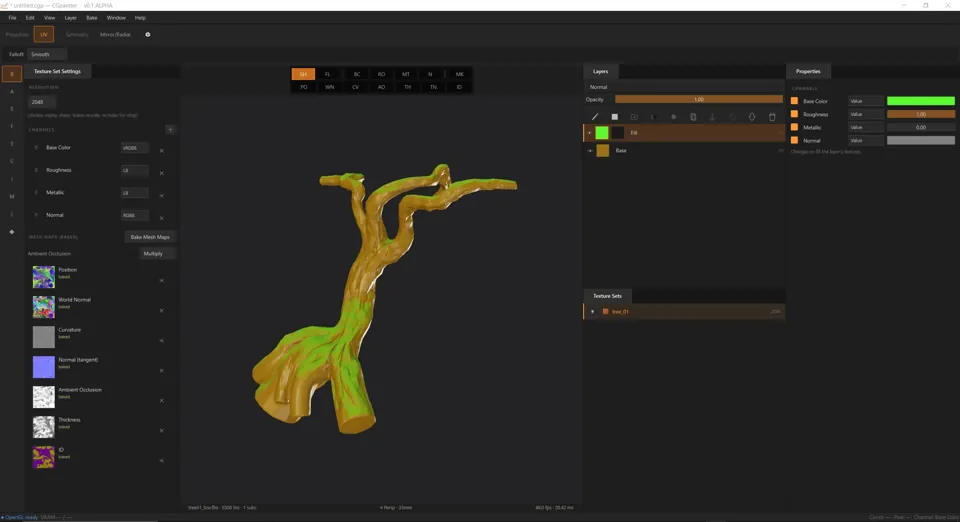Click the duplicate layer icon
Image resolution: width=960 pixels, height=522 pixels.
click(693, 117)
